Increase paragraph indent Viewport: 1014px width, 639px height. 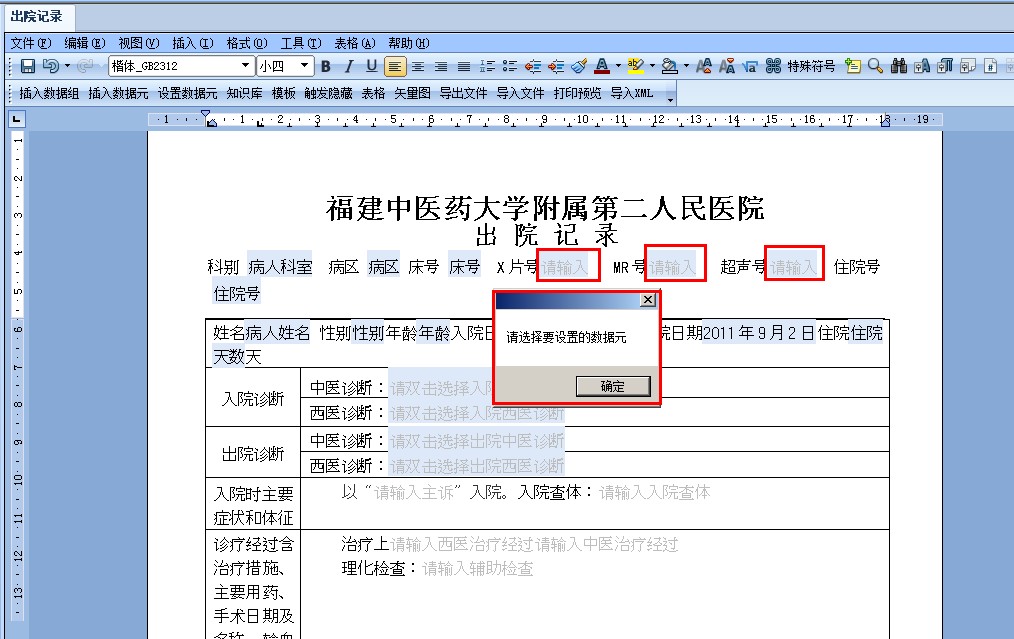tap(556, 66)
